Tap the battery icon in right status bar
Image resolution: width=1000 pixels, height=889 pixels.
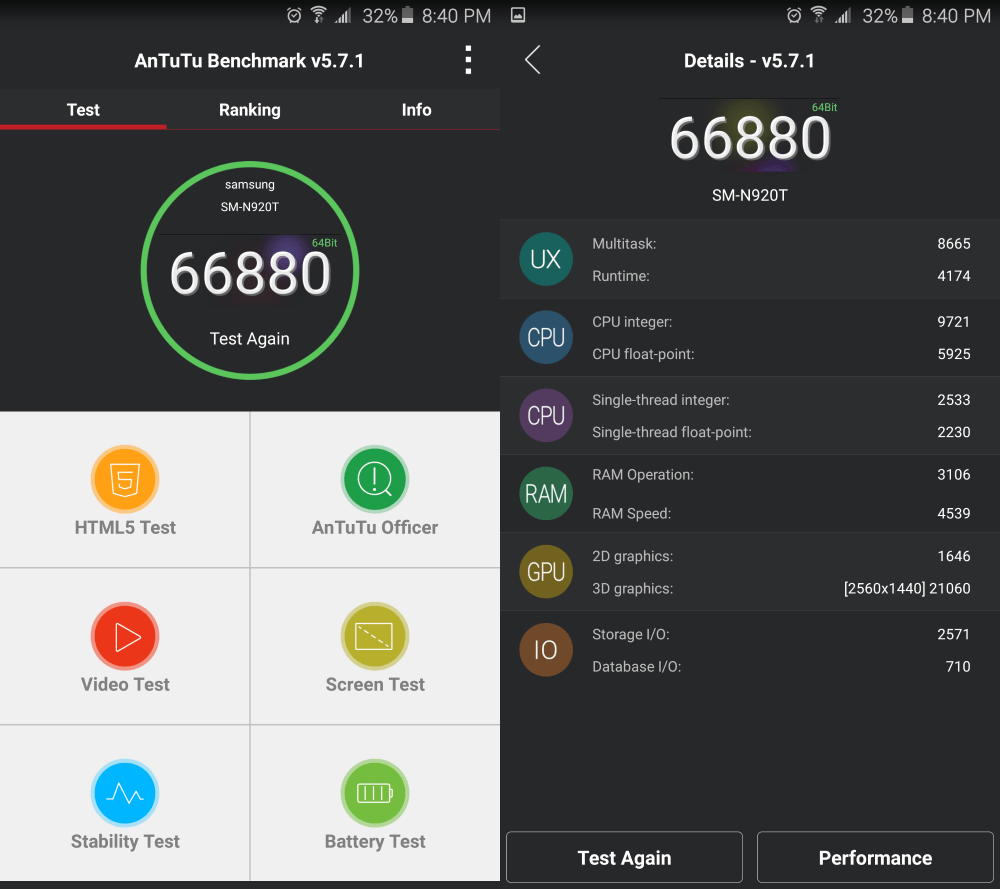(x=907, y=15)
